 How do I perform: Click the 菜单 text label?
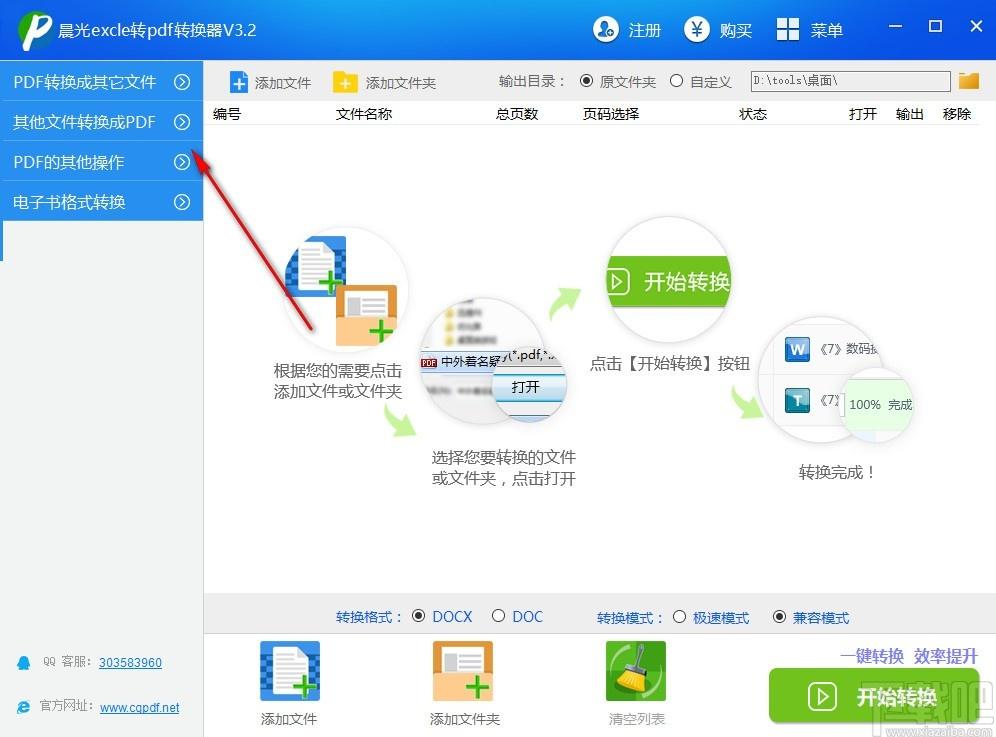point(826,30)
